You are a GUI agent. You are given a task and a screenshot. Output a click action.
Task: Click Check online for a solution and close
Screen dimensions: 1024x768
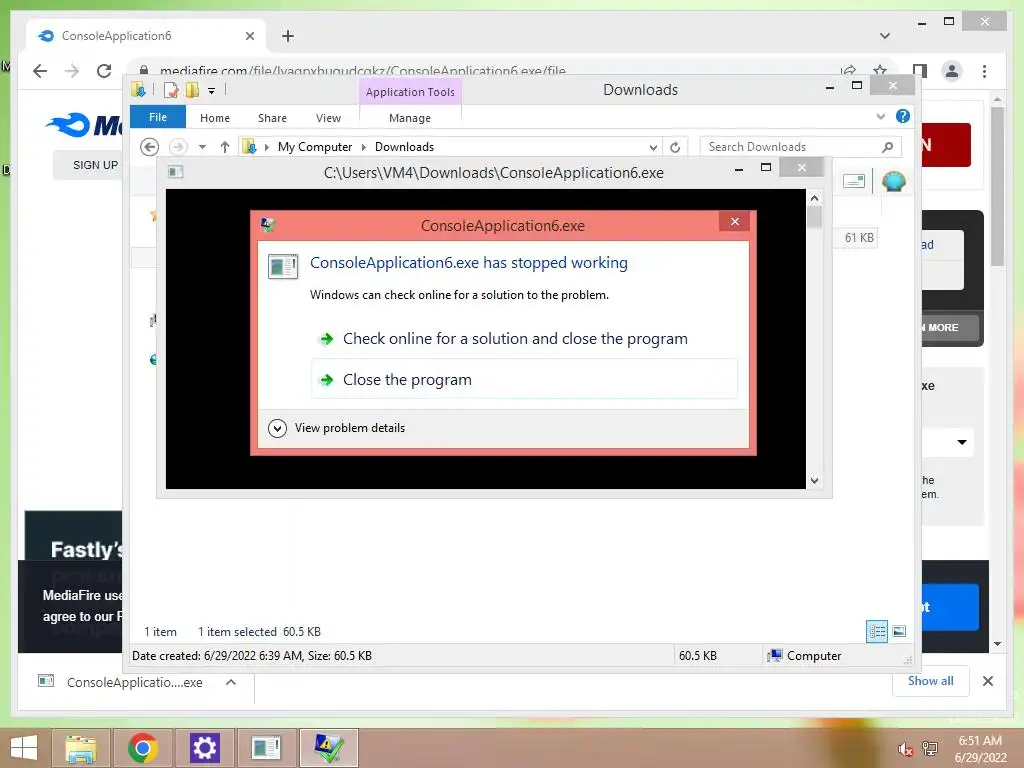(515, 339)
